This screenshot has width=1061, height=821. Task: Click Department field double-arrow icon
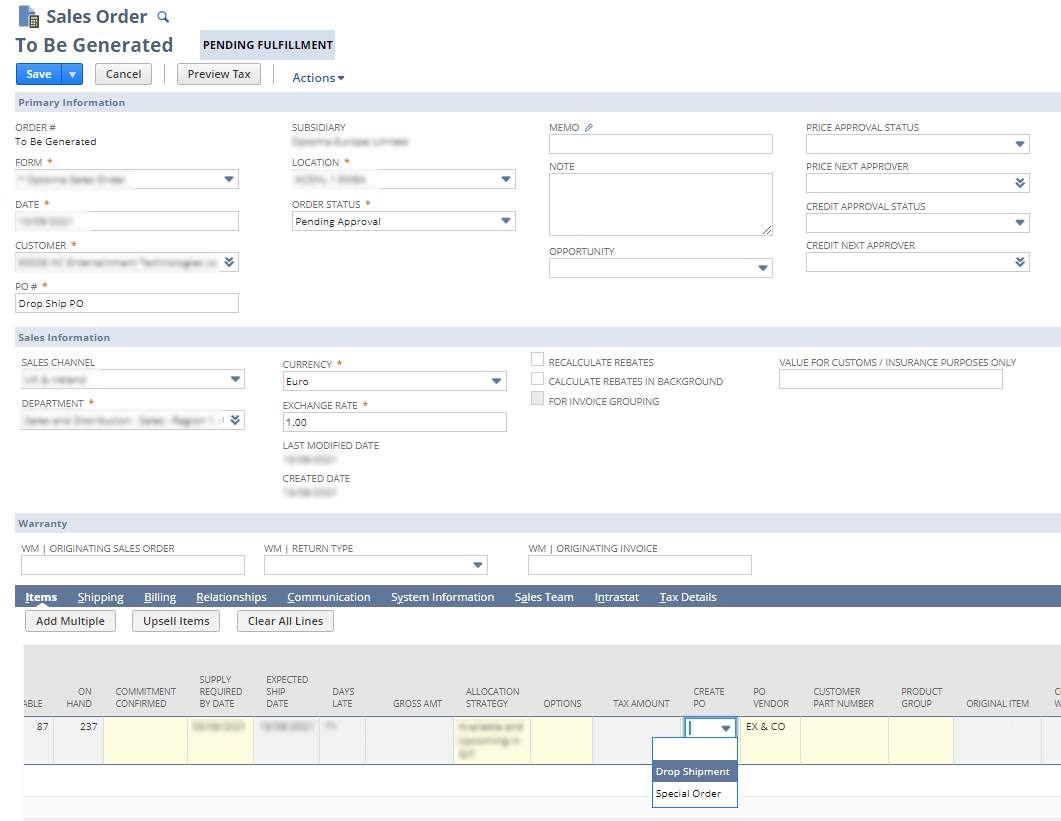pos(234,420)
